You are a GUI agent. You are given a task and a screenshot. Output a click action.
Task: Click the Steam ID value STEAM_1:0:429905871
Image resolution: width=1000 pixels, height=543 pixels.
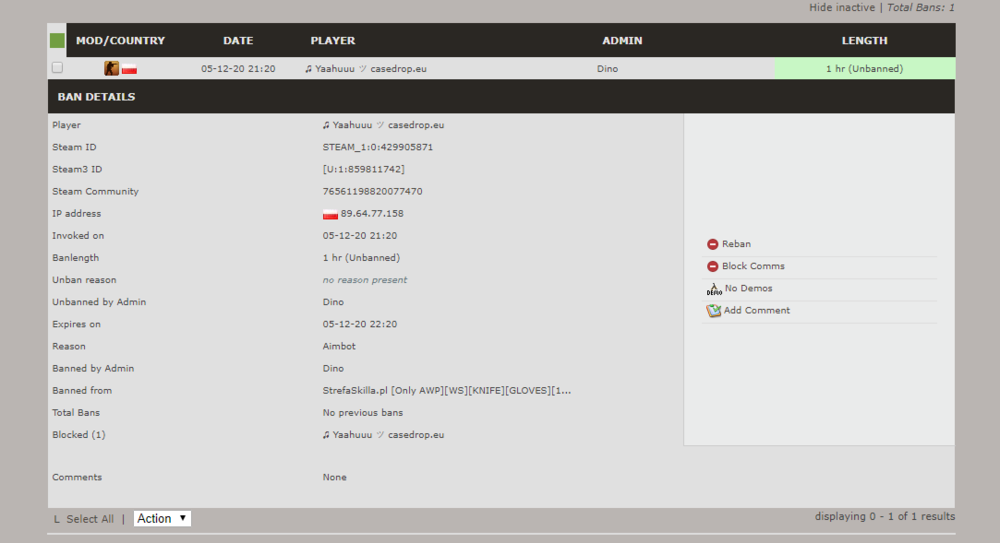click(378, 147)
